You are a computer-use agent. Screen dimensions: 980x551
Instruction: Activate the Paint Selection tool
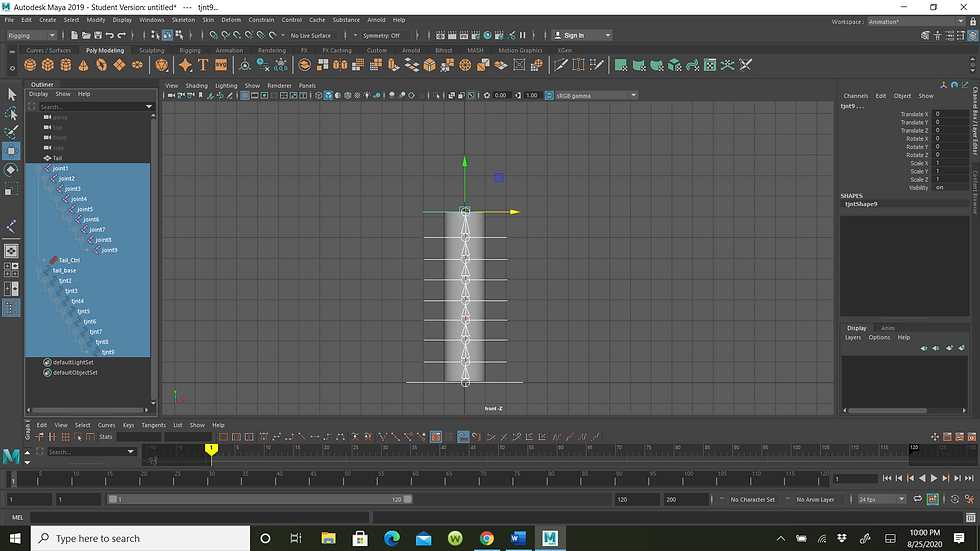(x=11, y=132)
